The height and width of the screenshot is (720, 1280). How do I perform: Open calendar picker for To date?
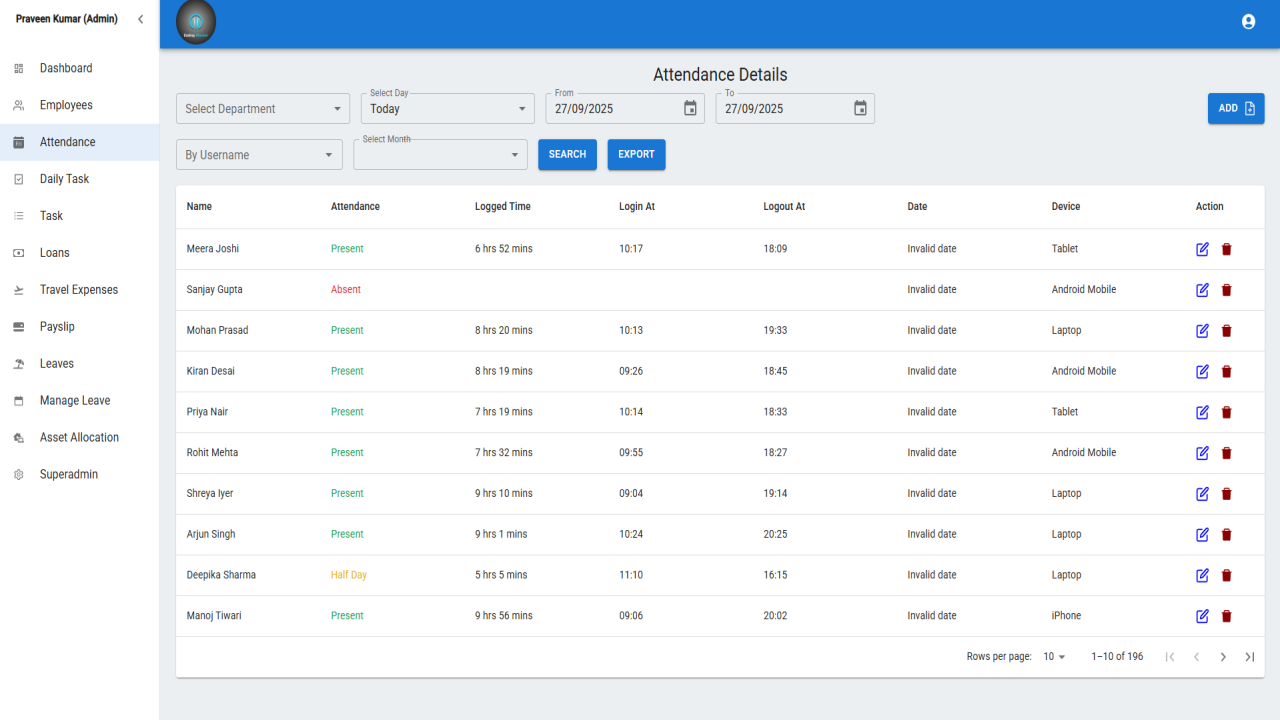tap(860, 108)
